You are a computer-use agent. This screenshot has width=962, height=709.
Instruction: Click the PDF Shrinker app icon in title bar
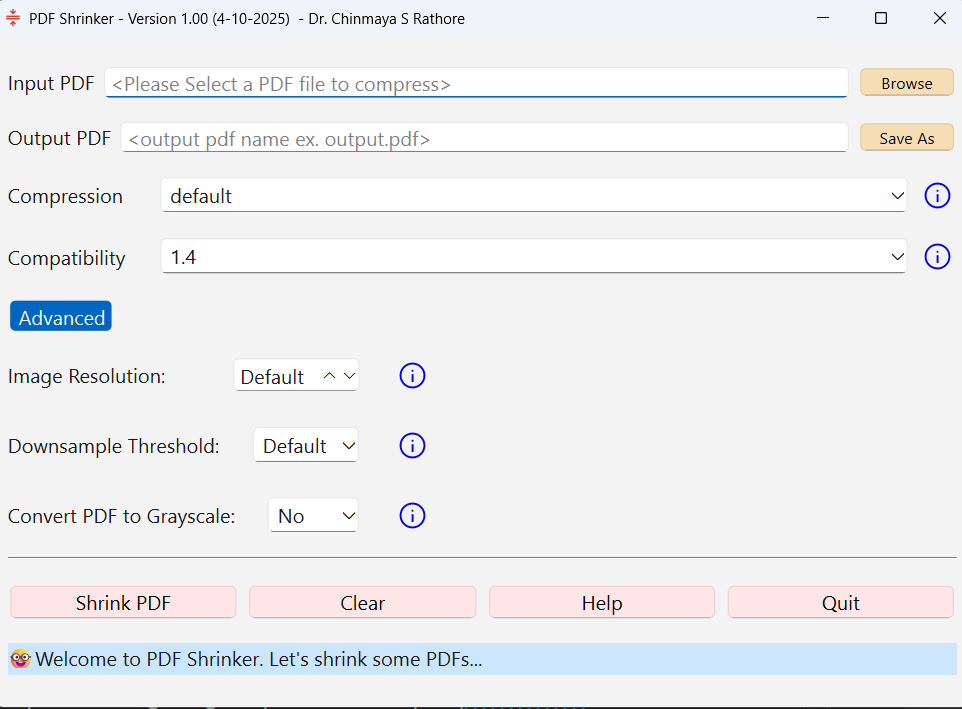pos(14,18)
